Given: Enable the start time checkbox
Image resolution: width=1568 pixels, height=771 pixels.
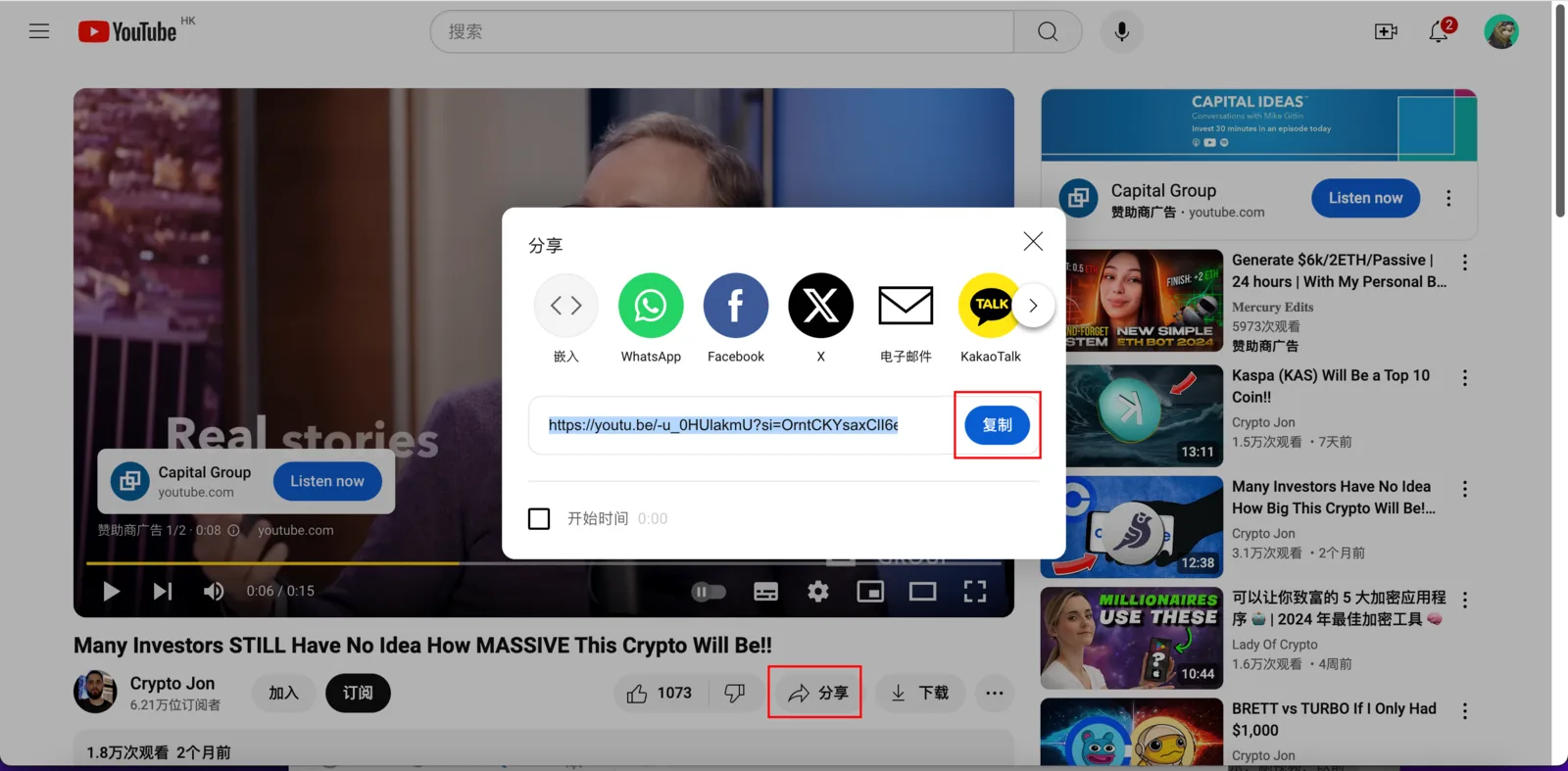Looking at the screenshot, I should pos(539,518).
